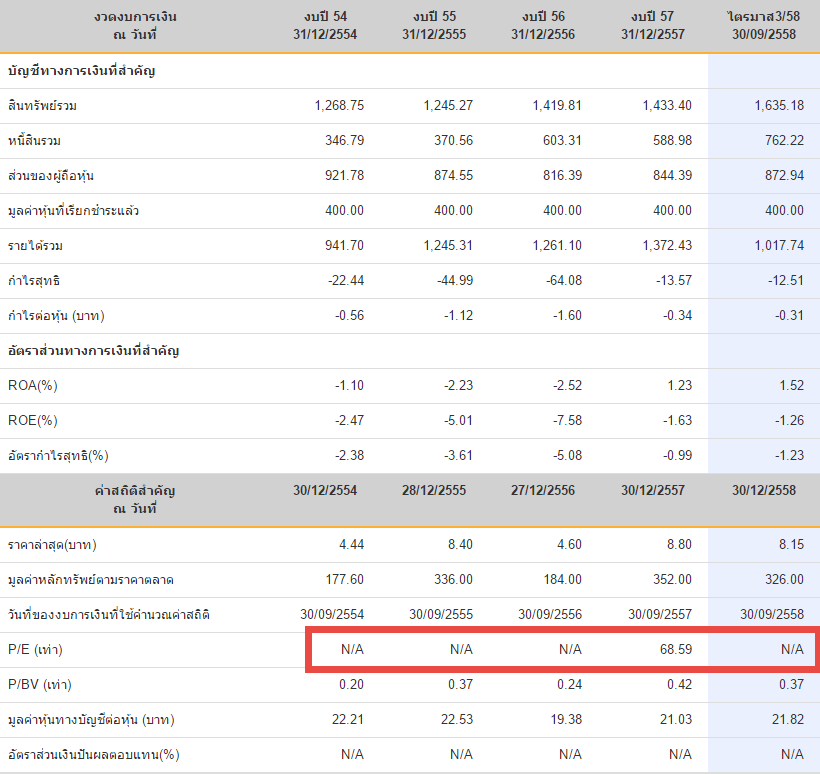Click the บัญชีทางการเงินที่สำคัญ section heading
This screenshot has width=820, height=774.
82,71
